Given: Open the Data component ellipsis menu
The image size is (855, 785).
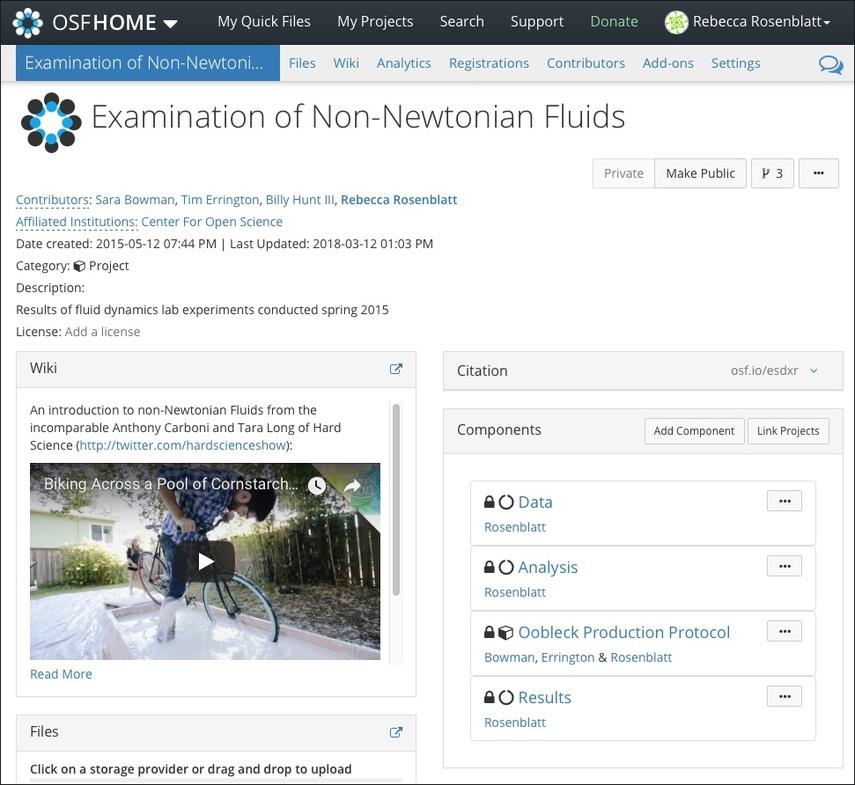Looking at the screenshot, I should coord(784,501).
